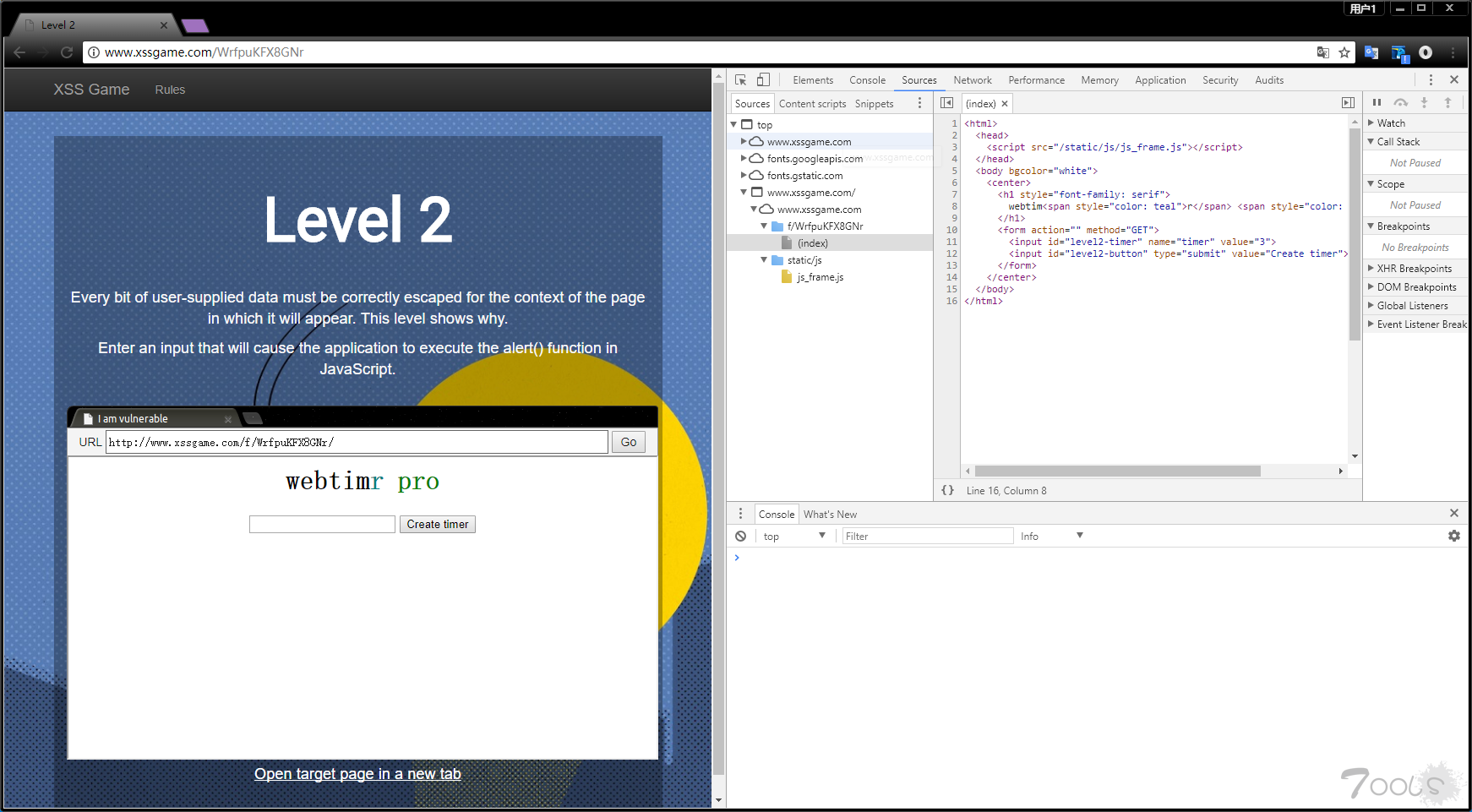This screenshot has height=812, width=1472.
Task: Reload the page
Action: click(x=67, y=52)
